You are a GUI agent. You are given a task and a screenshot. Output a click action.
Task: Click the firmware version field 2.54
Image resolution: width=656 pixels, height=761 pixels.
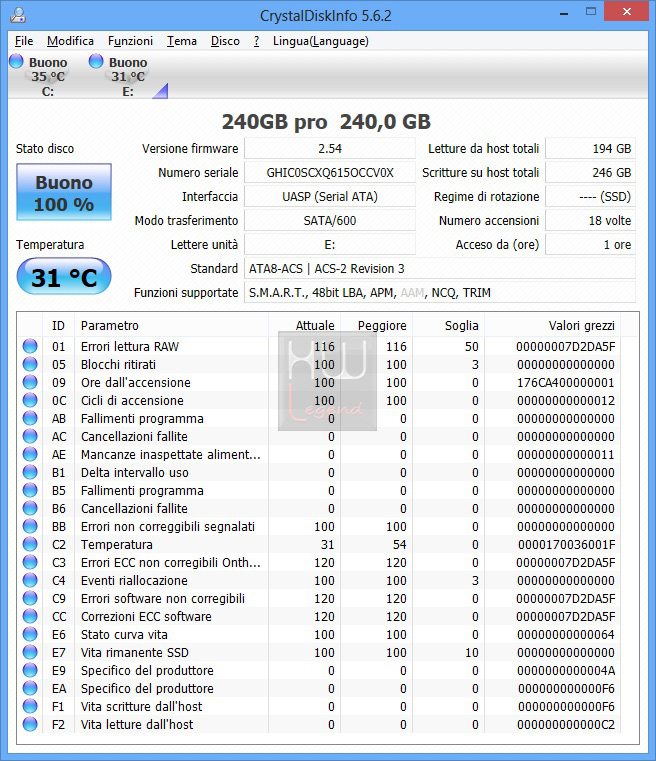coord(330,149)
